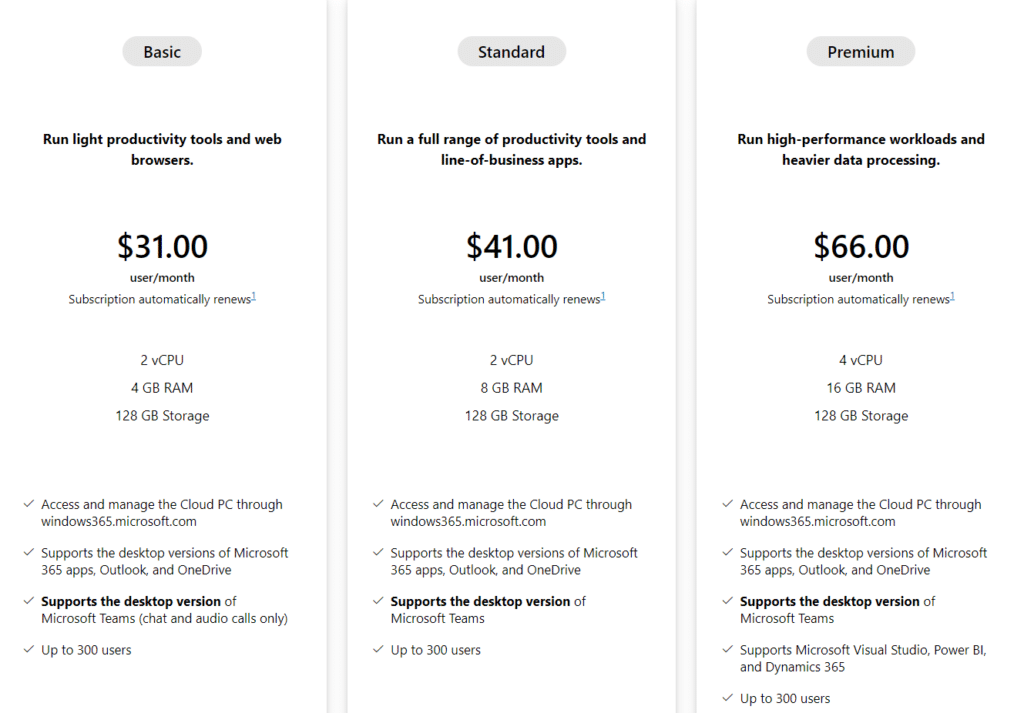This screenshot has width=1024, height=713.
Task: Click checkmark beside Standard Up to 300 users
Action: [378, 649]
